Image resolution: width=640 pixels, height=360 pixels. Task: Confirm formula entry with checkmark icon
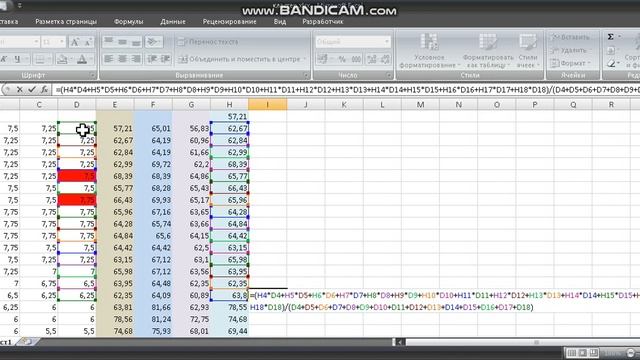[x=32, y=89]
